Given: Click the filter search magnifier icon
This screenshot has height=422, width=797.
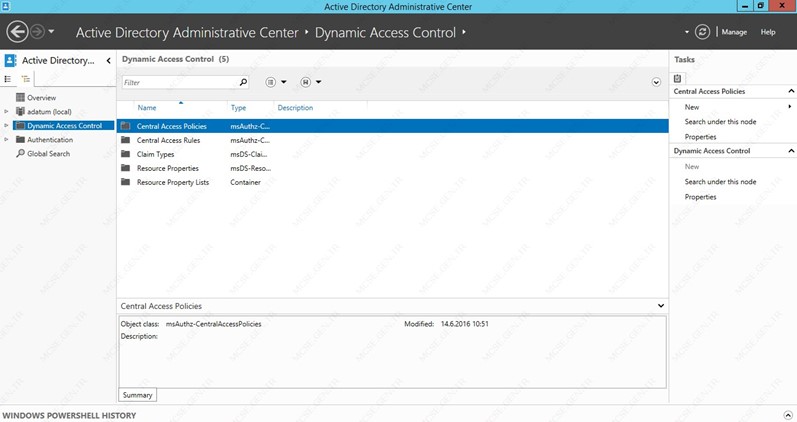Looking at the screenshot, I should coord(243,82).
